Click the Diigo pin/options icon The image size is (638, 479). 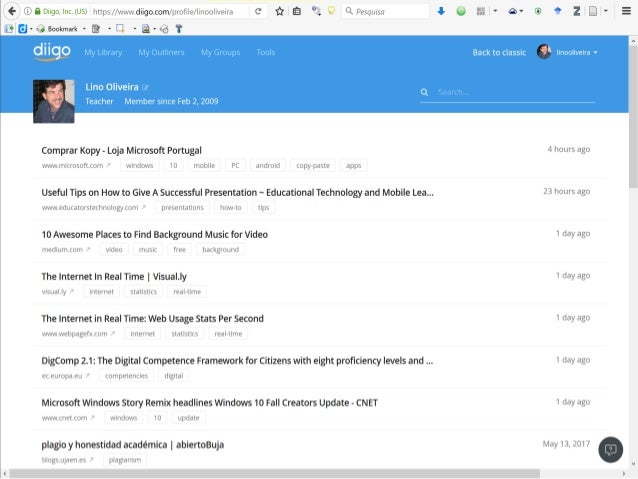(179, 28)
